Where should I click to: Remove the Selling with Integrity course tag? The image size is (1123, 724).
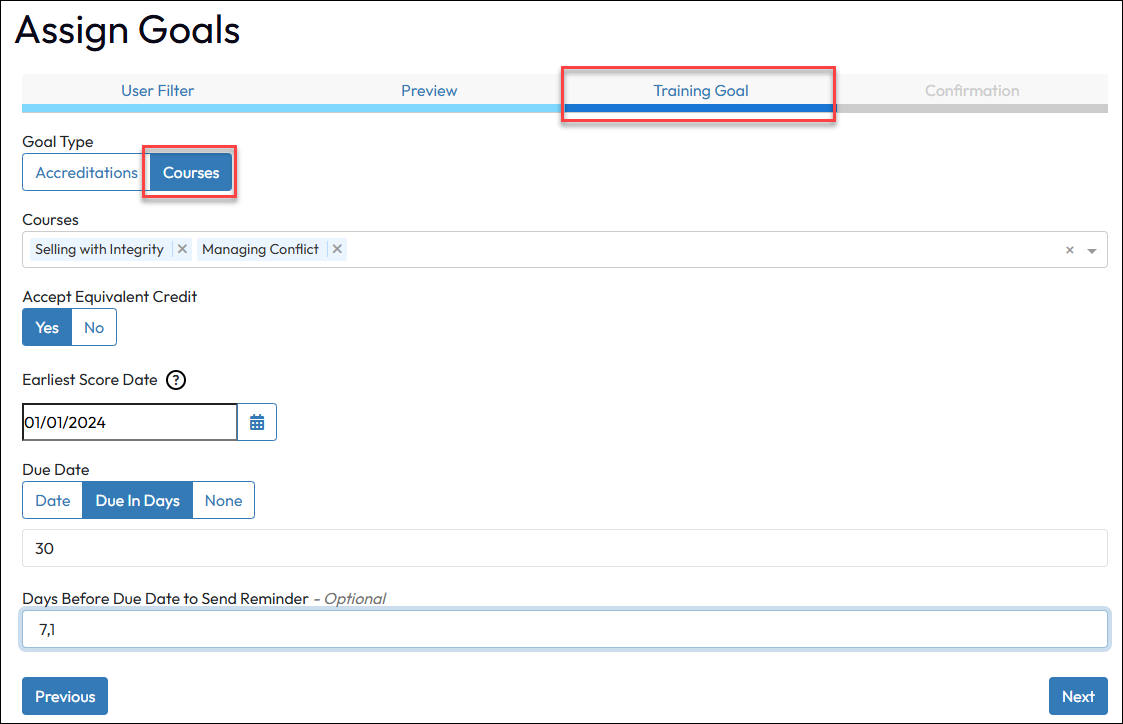[x=182, y=249]
